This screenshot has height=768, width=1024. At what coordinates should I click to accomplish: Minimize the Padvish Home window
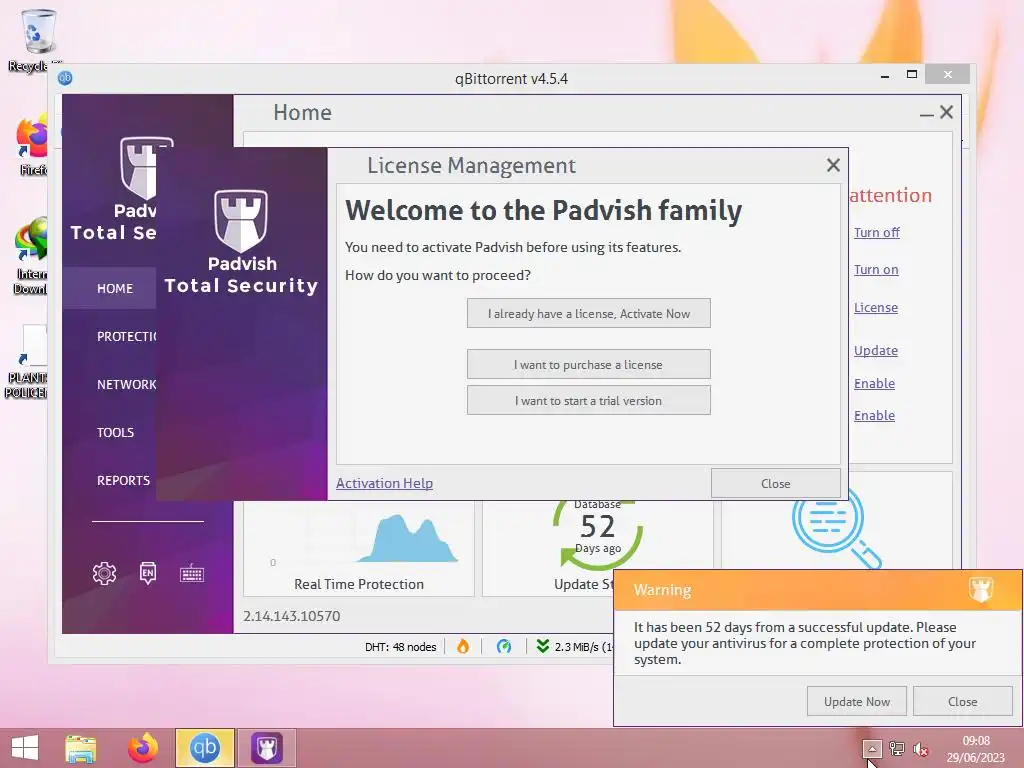(x=926, y=114)
